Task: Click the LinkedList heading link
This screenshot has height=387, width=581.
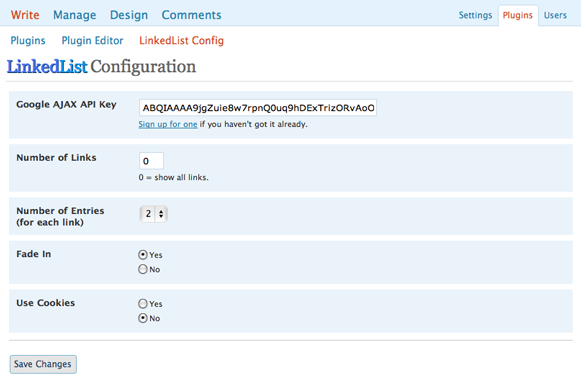Action: click(47, 67)
